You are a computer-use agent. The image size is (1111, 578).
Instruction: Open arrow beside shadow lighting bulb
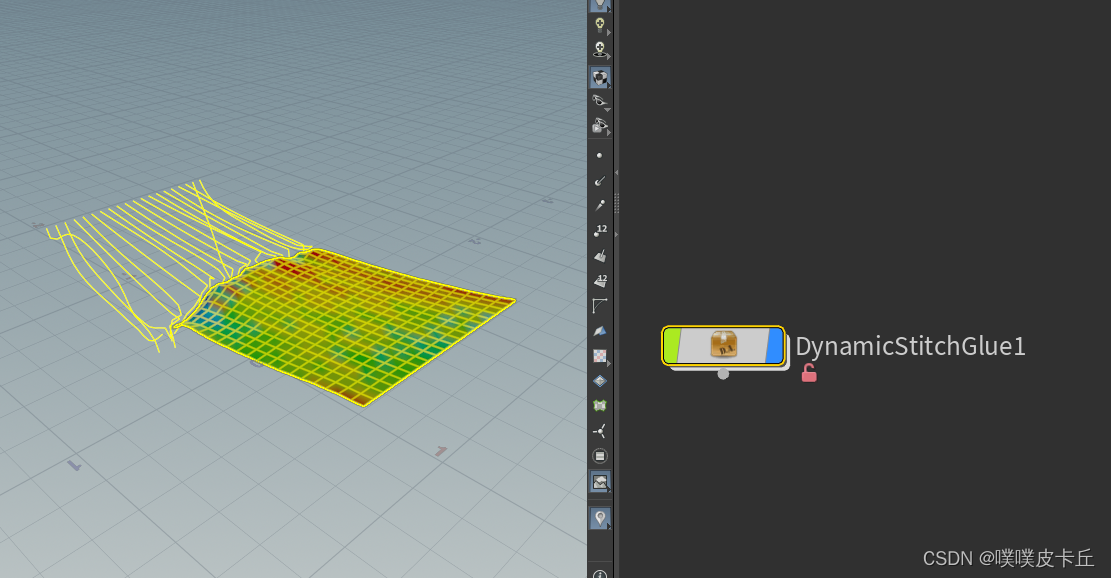(x=609, y=57)
